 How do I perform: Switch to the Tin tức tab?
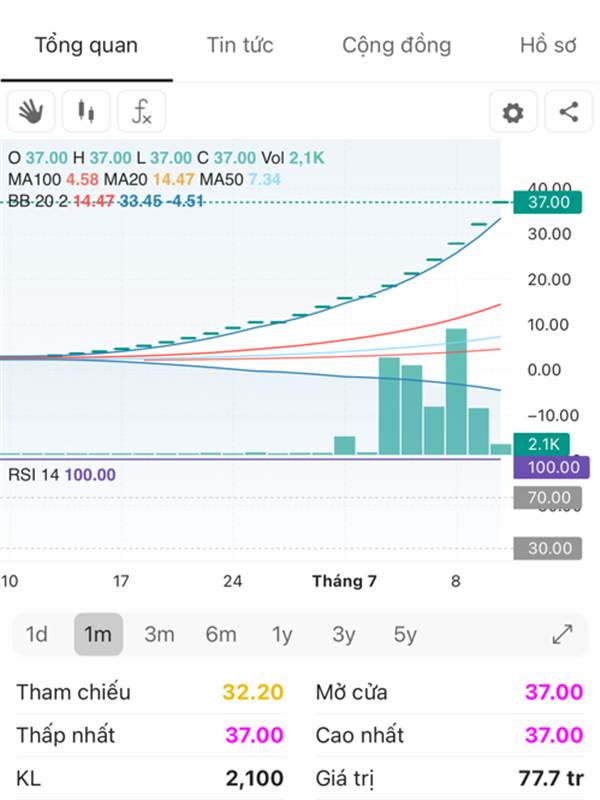tap(240, 45)
